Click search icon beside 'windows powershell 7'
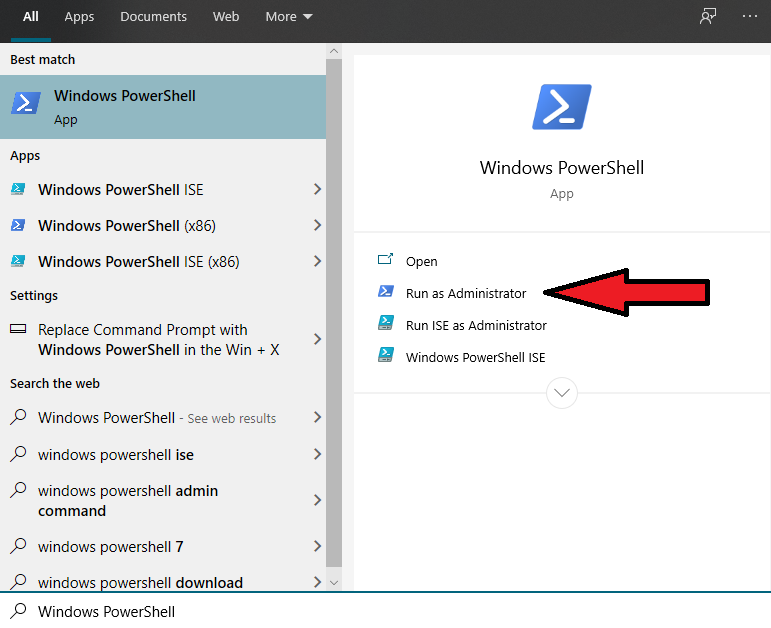 [18, 545]
